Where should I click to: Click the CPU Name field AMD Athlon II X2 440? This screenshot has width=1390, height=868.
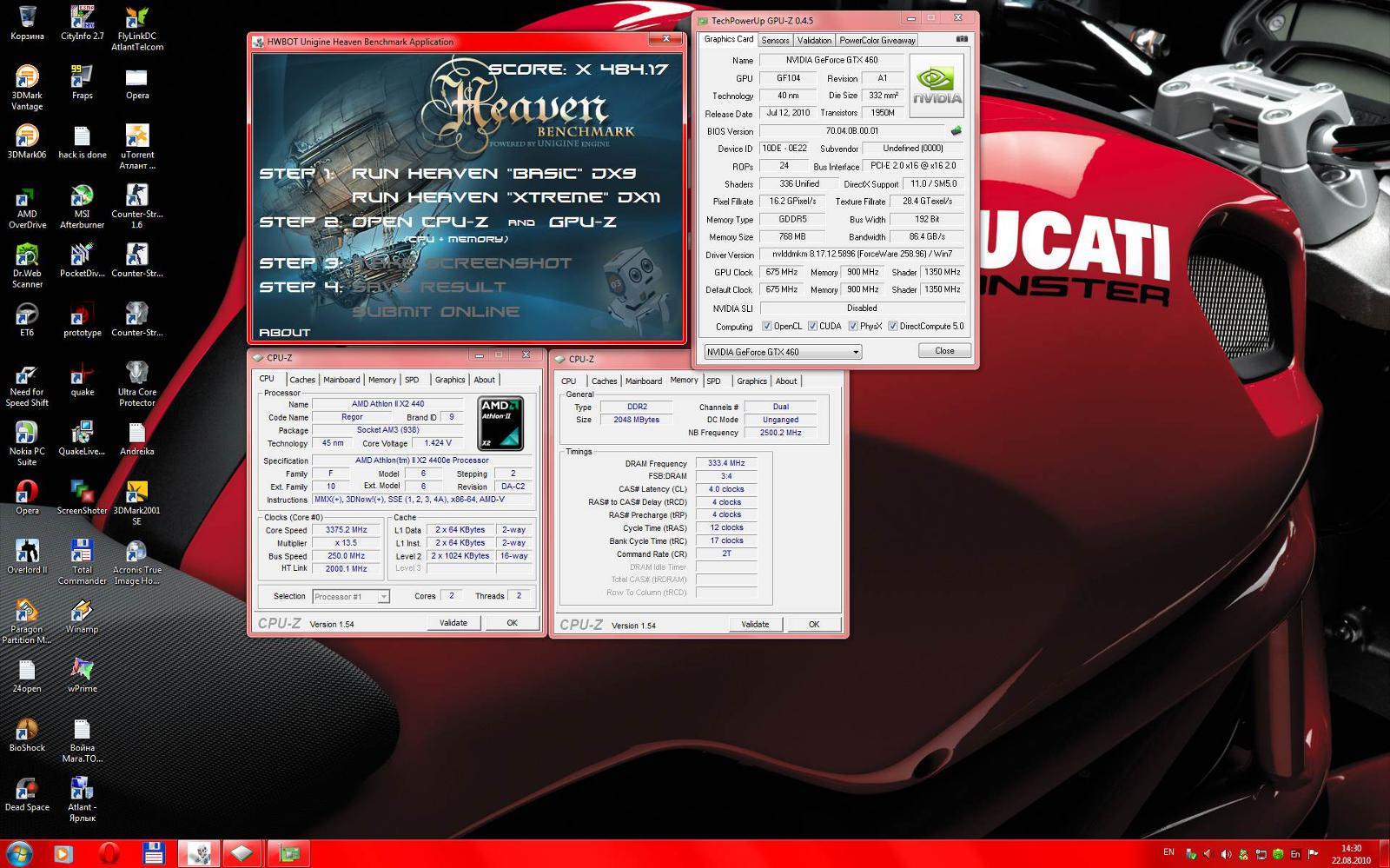click(388, 404)
